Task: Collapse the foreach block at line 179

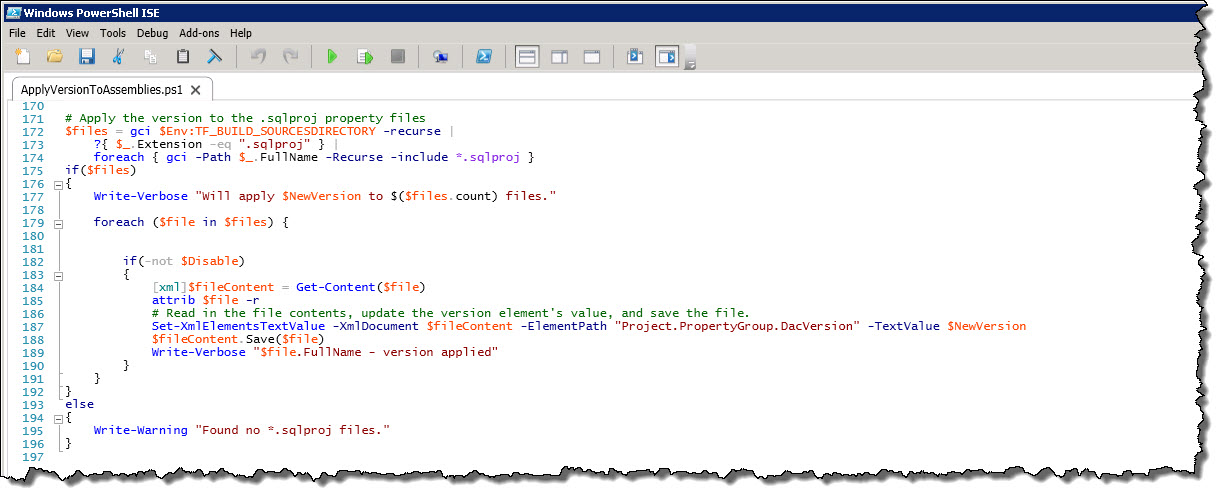Action: (57, 223)
